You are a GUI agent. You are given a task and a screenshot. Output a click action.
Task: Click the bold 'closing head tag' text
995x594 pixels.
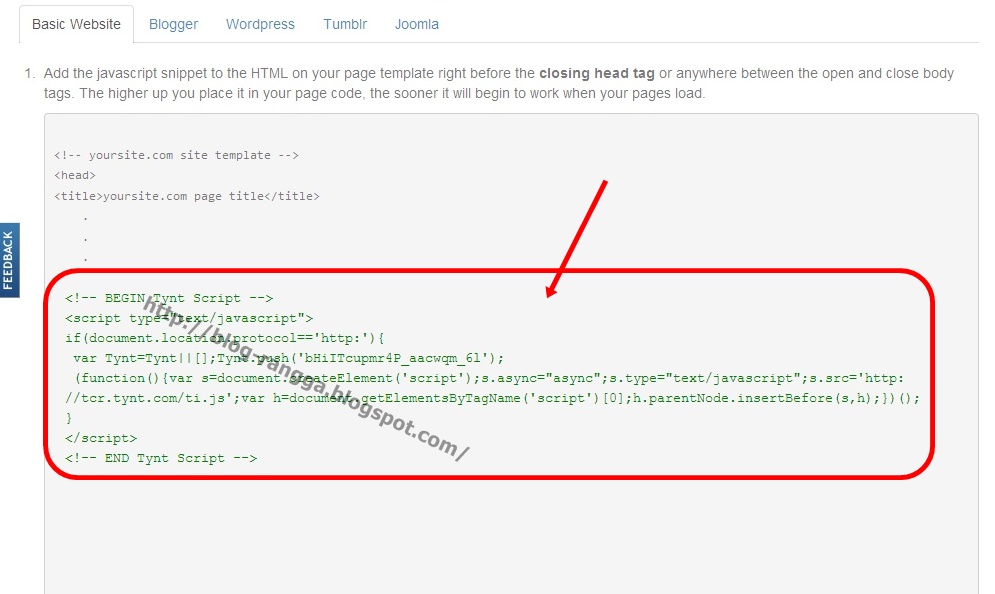pyautogui.click(x=596, y=73)
